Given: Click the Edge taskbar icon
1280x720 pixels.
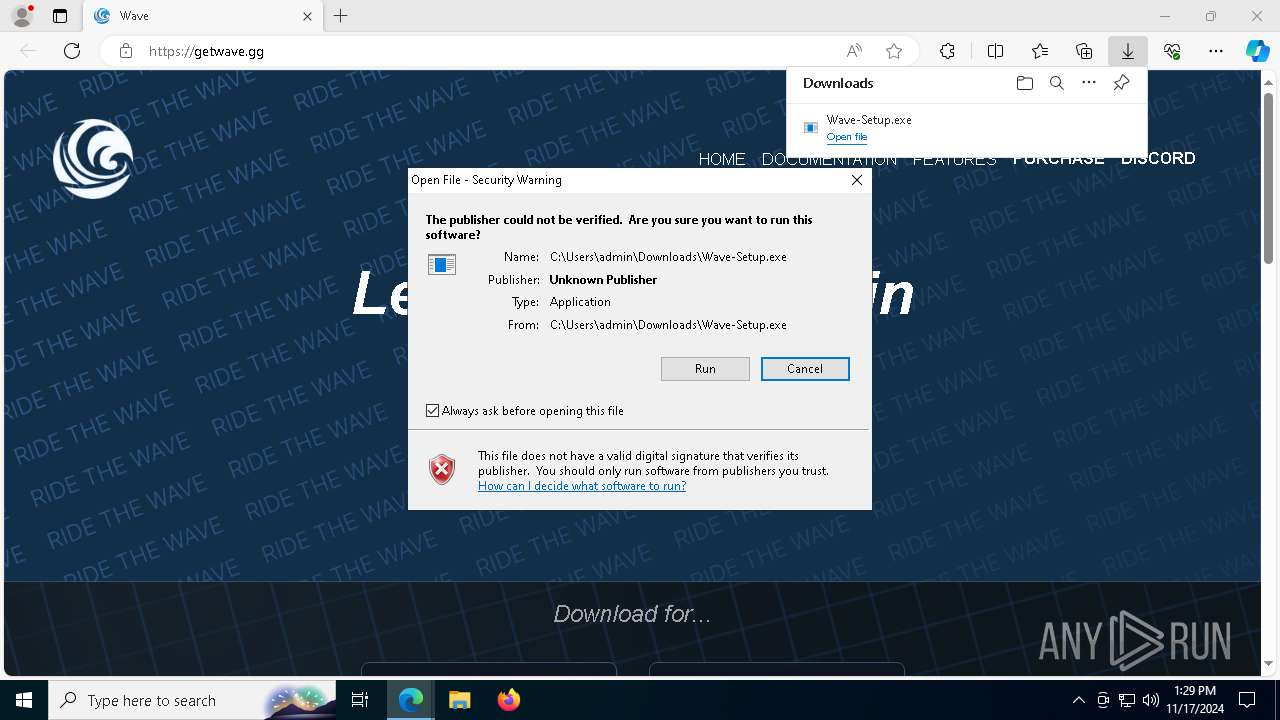Looking at the screenshot, I should [x=411, y=700].
